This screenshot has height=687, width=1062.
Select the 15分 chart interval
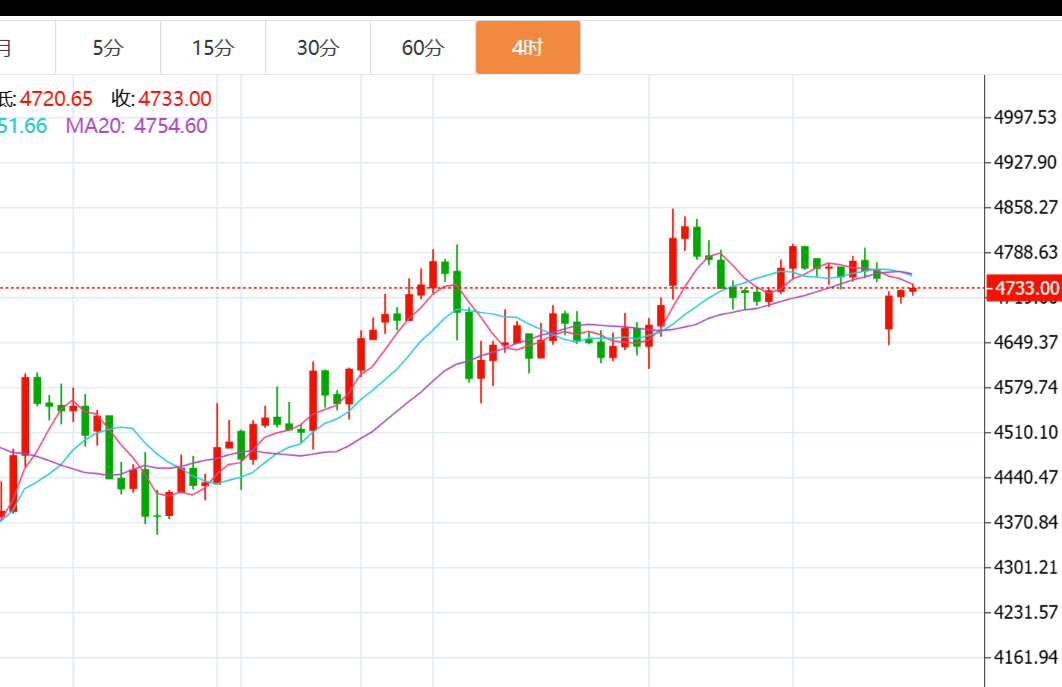click(213, 48)
